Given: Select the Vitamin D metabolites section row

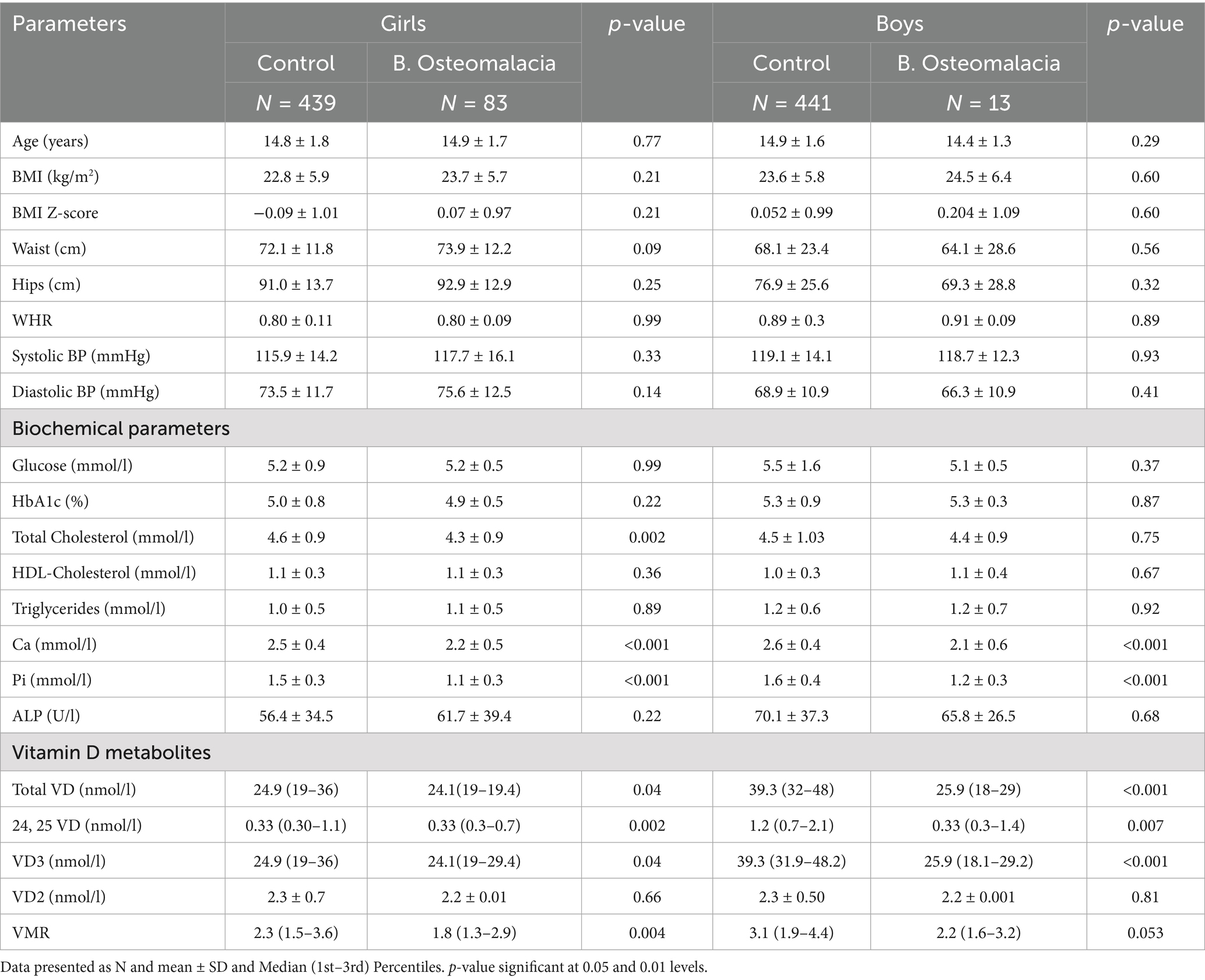Looking at the screenshot, I should (x=111, y=752).
